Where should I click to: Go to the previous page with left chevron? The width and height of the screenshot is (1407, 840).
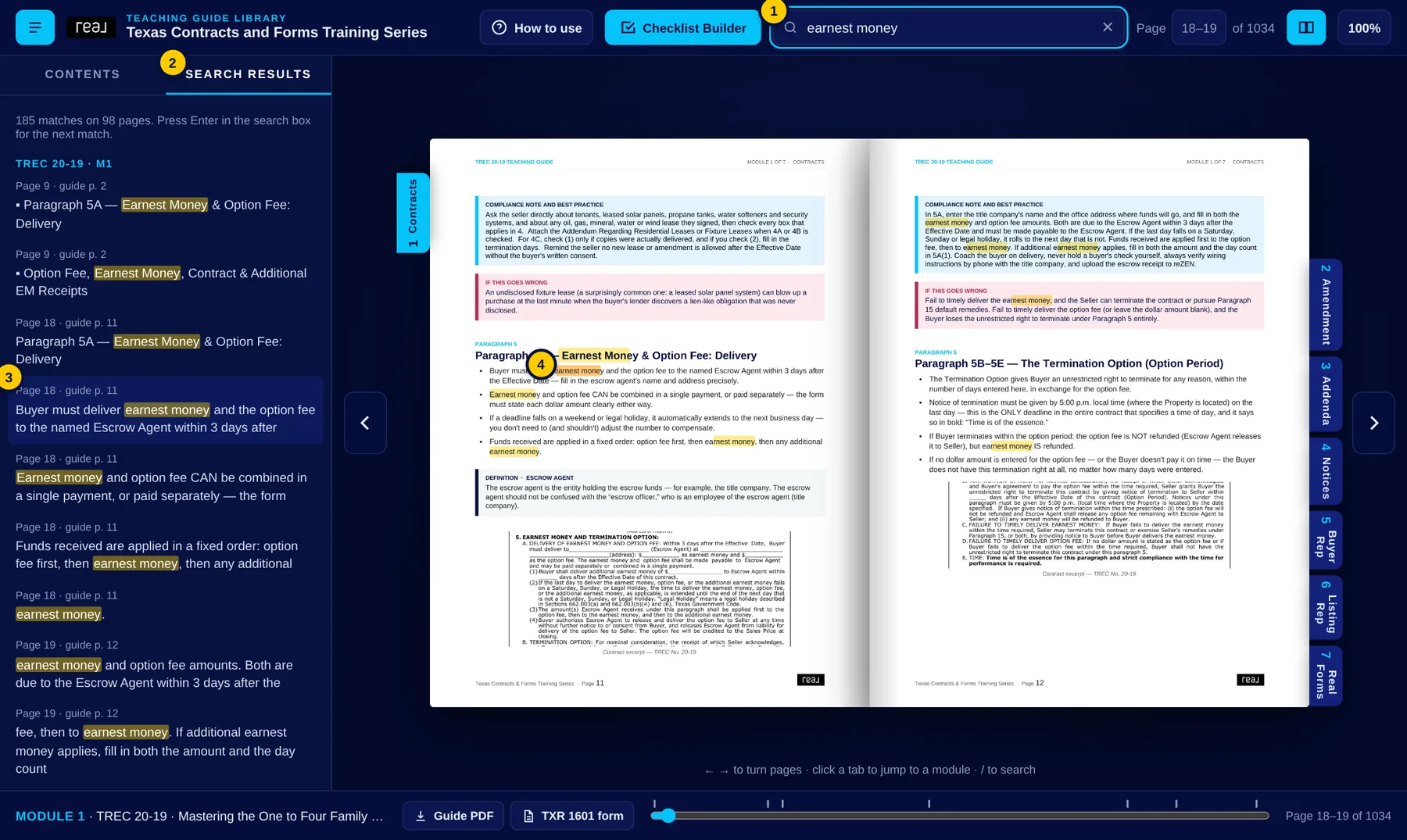tap(365, 423)
